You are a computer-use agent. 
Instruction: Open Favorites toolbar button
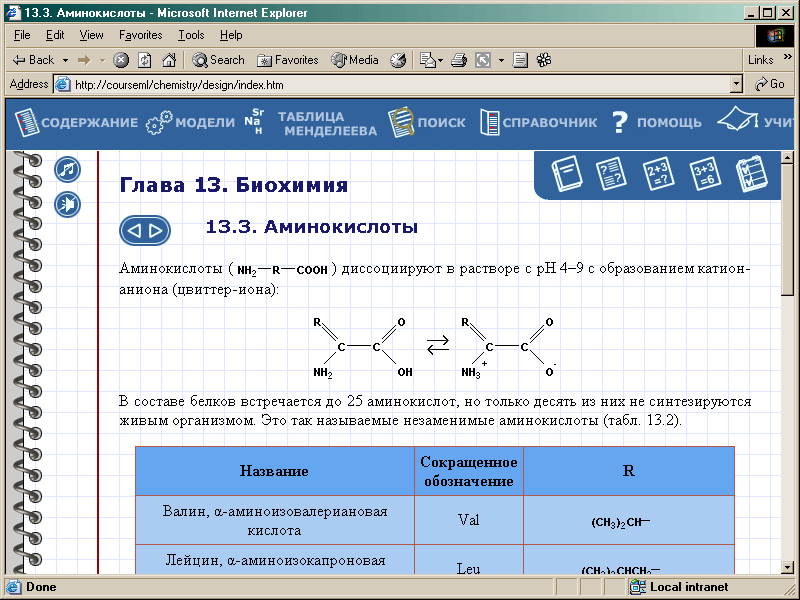(288, 60)
